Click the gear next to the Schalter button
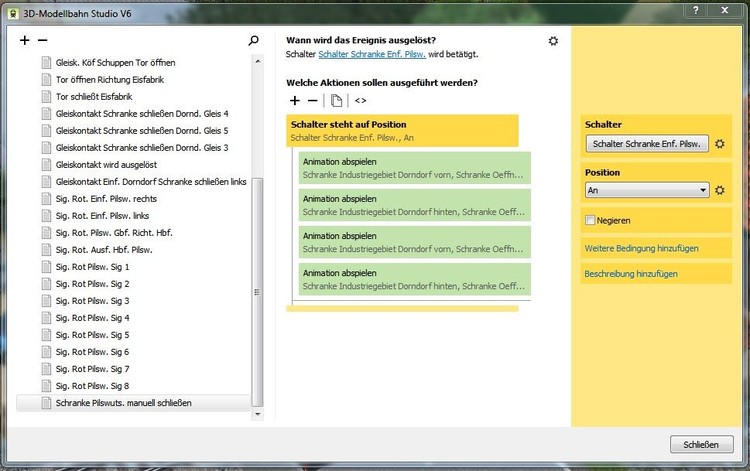750x471 pixels. click(x=719, y=144)
